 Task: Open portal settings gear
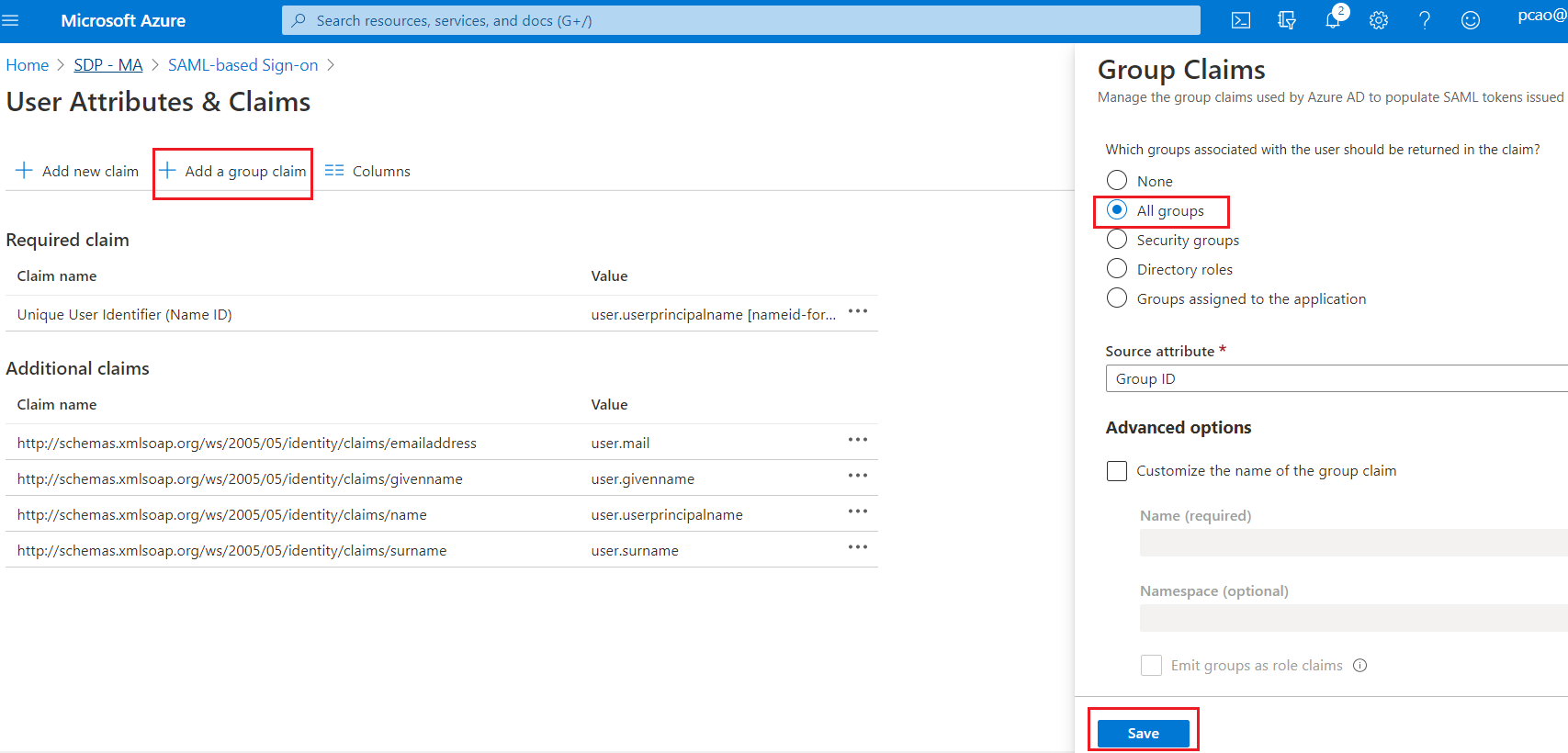pyautogui.click(x=1378, y=20)
